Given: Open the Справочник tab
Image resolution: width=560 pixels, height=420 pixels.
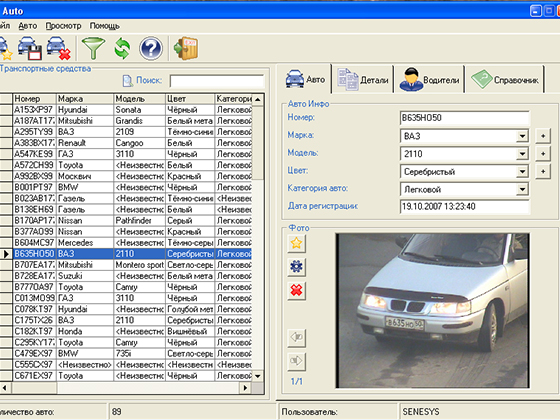Looking at the screenshot, I should point(505,80).
